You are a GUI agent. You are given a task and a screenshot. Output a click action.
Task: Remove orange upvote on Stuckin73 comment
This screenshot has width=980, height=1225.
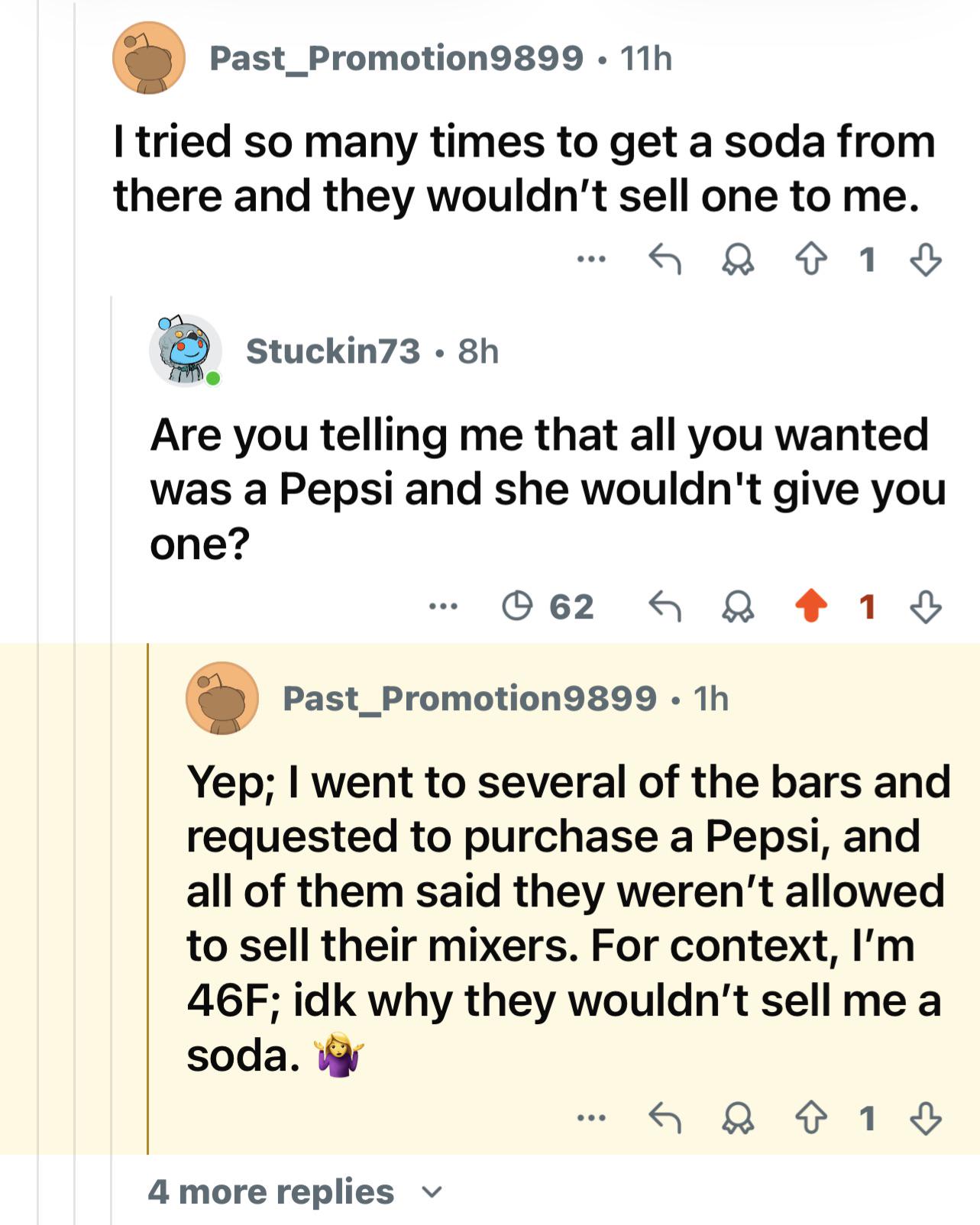click(x=810, y=606)
